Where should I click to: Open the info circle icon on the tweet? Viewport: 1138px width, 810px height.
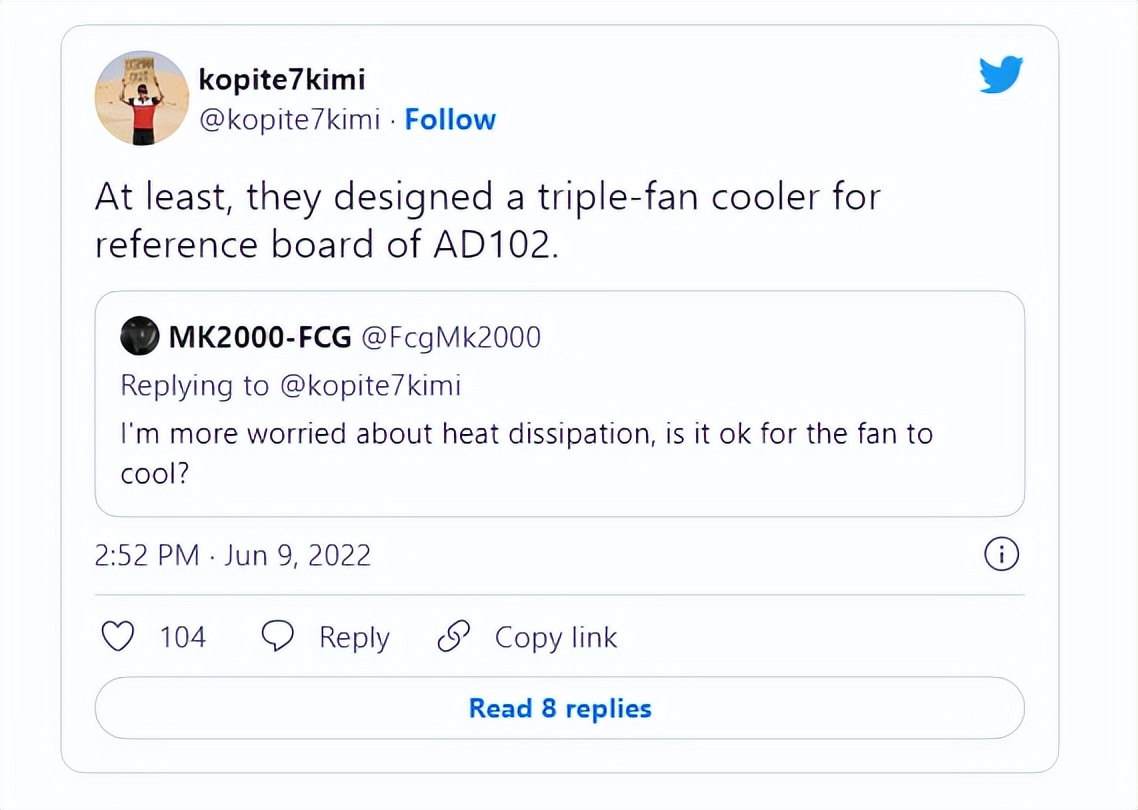coord(1001,553)
